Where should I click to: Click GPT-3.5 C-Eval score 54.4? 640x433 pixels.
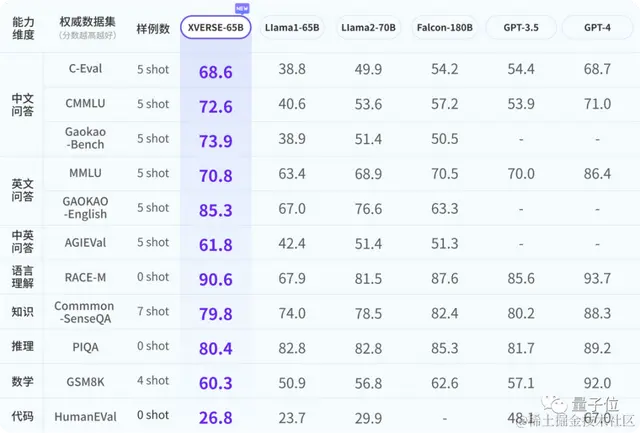[521, 69]
